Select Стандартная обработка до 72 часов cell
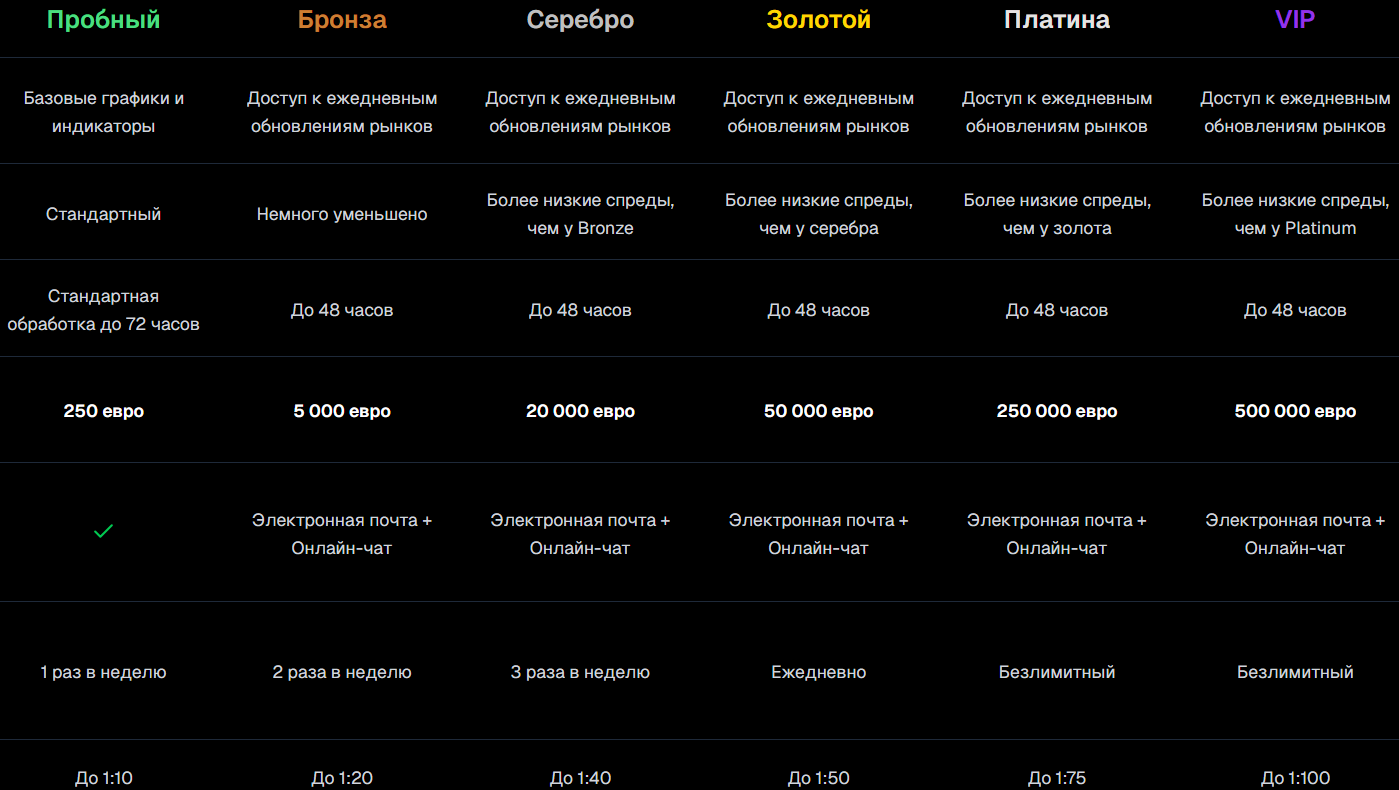 [103, 309]
